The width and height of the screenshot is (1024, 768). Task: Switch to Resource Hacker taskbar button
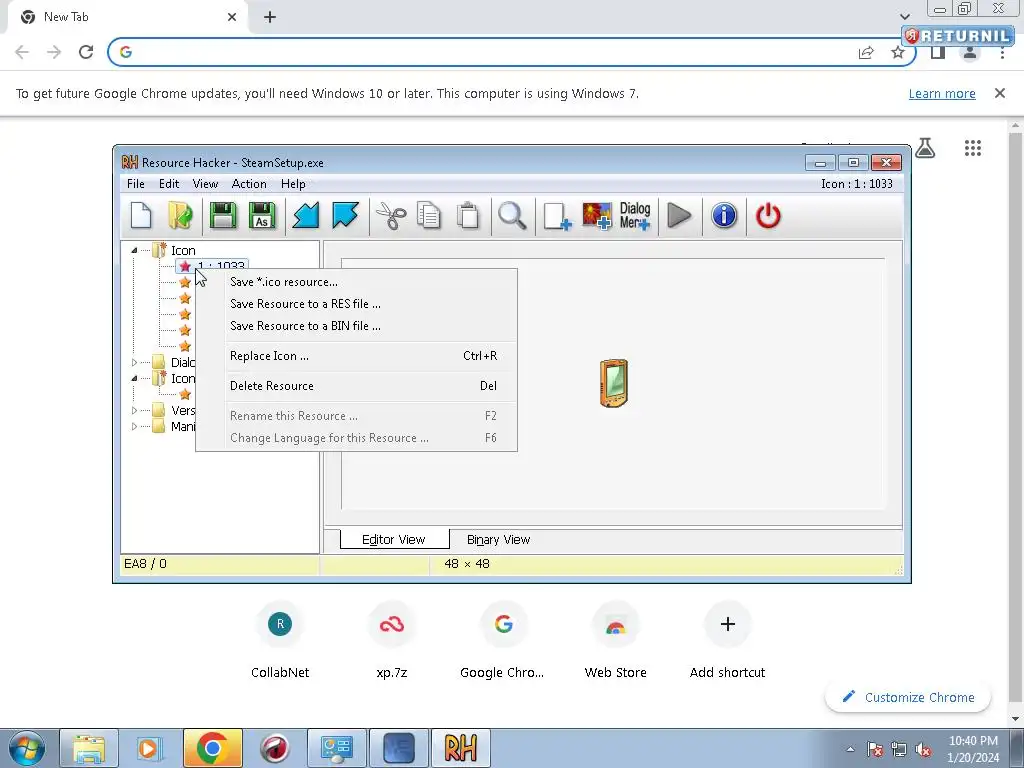coord(461,748)
